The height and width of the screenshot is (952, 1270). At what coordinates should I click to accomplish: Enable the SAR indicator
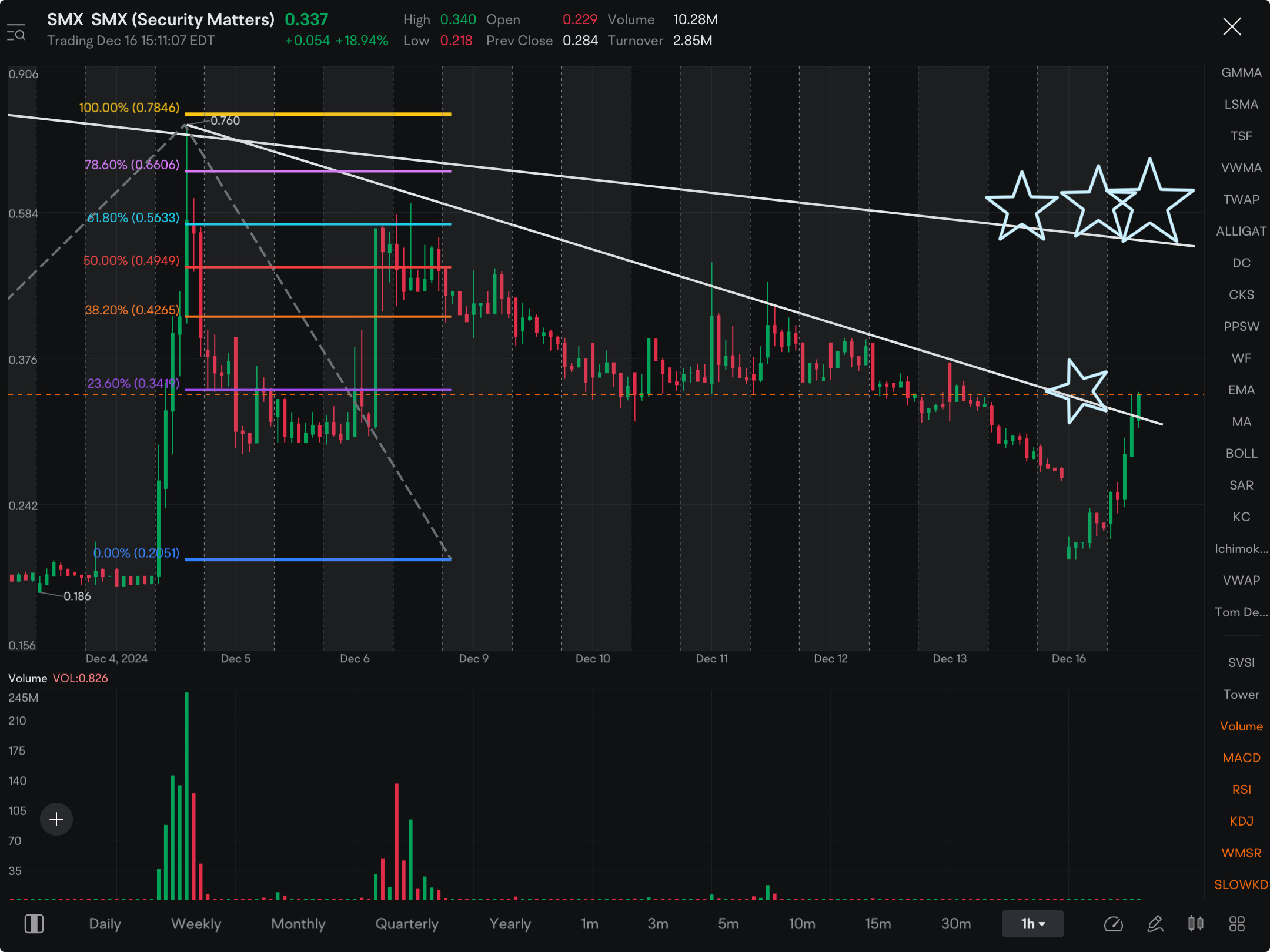click(x=1241, y=485)
